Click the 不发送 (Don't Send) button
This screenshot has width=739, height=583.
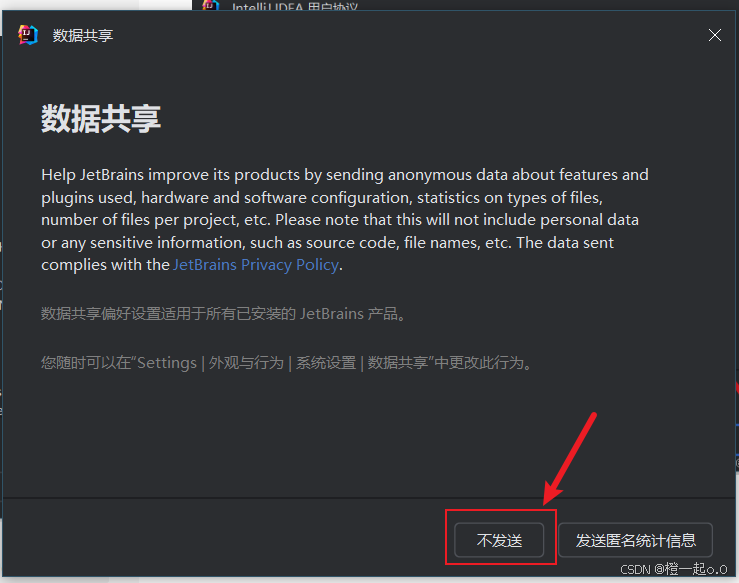point(499,540)
